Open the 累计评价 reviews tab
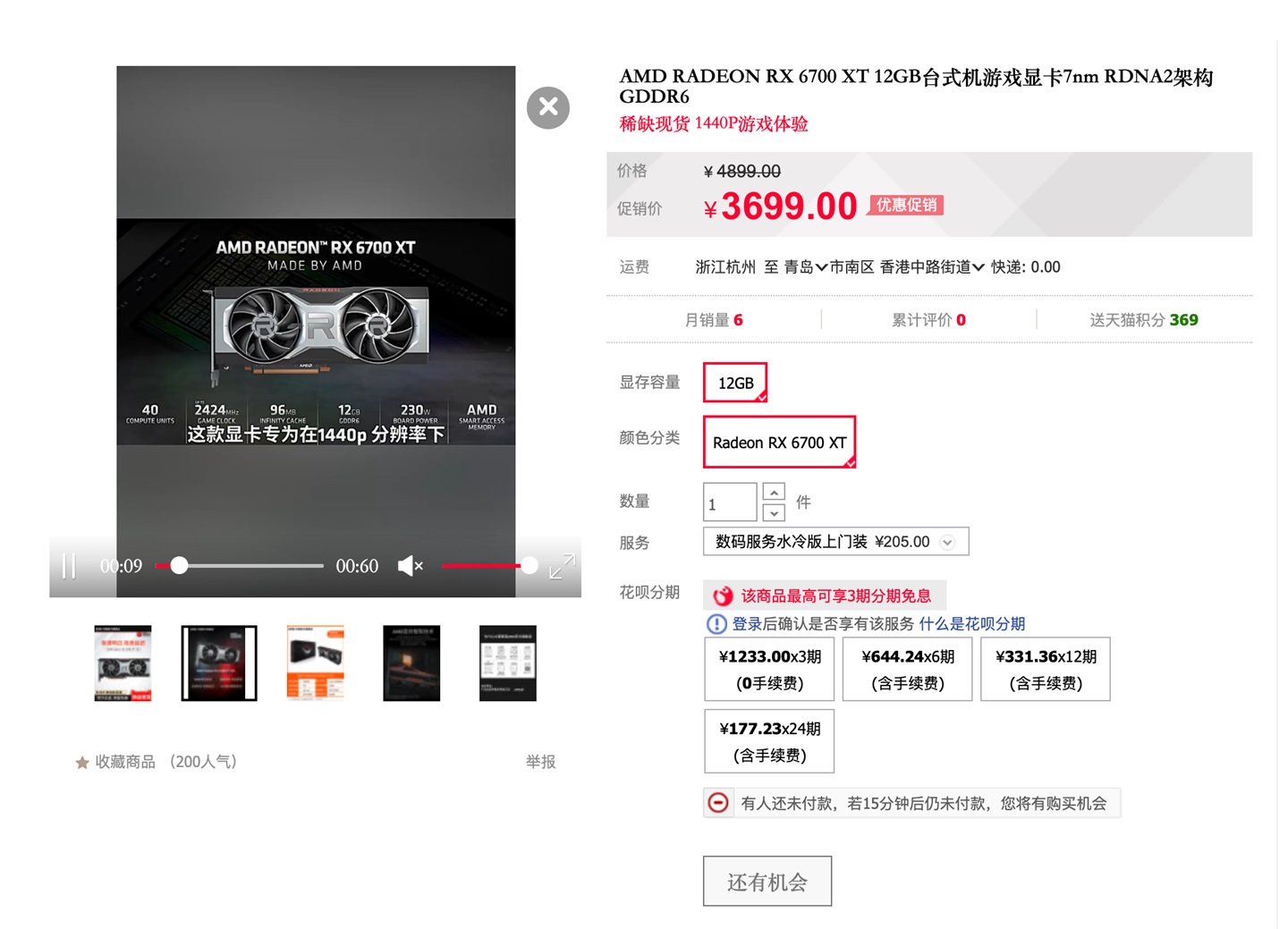1288x929 pixels. pos(928,320)
